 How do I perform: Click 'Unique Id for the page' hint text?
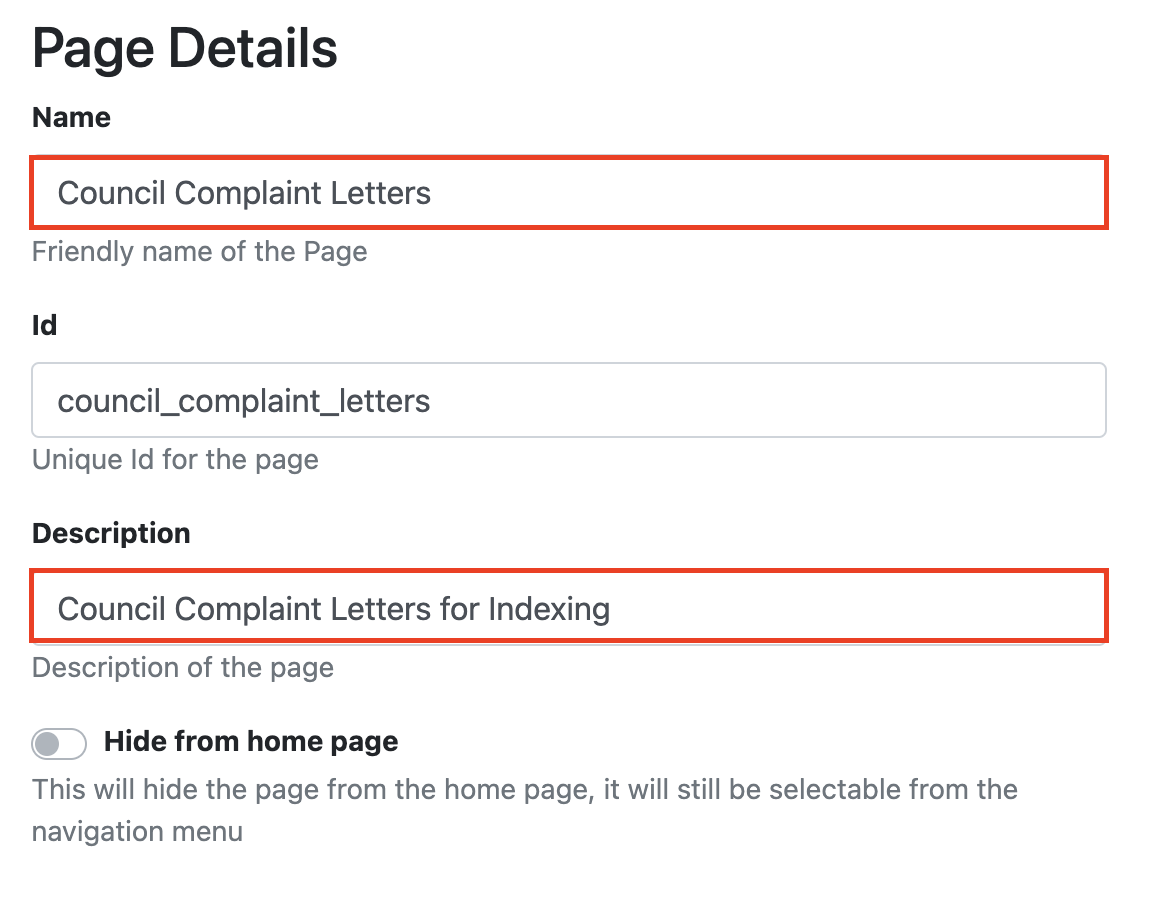(x=175, y=460)
